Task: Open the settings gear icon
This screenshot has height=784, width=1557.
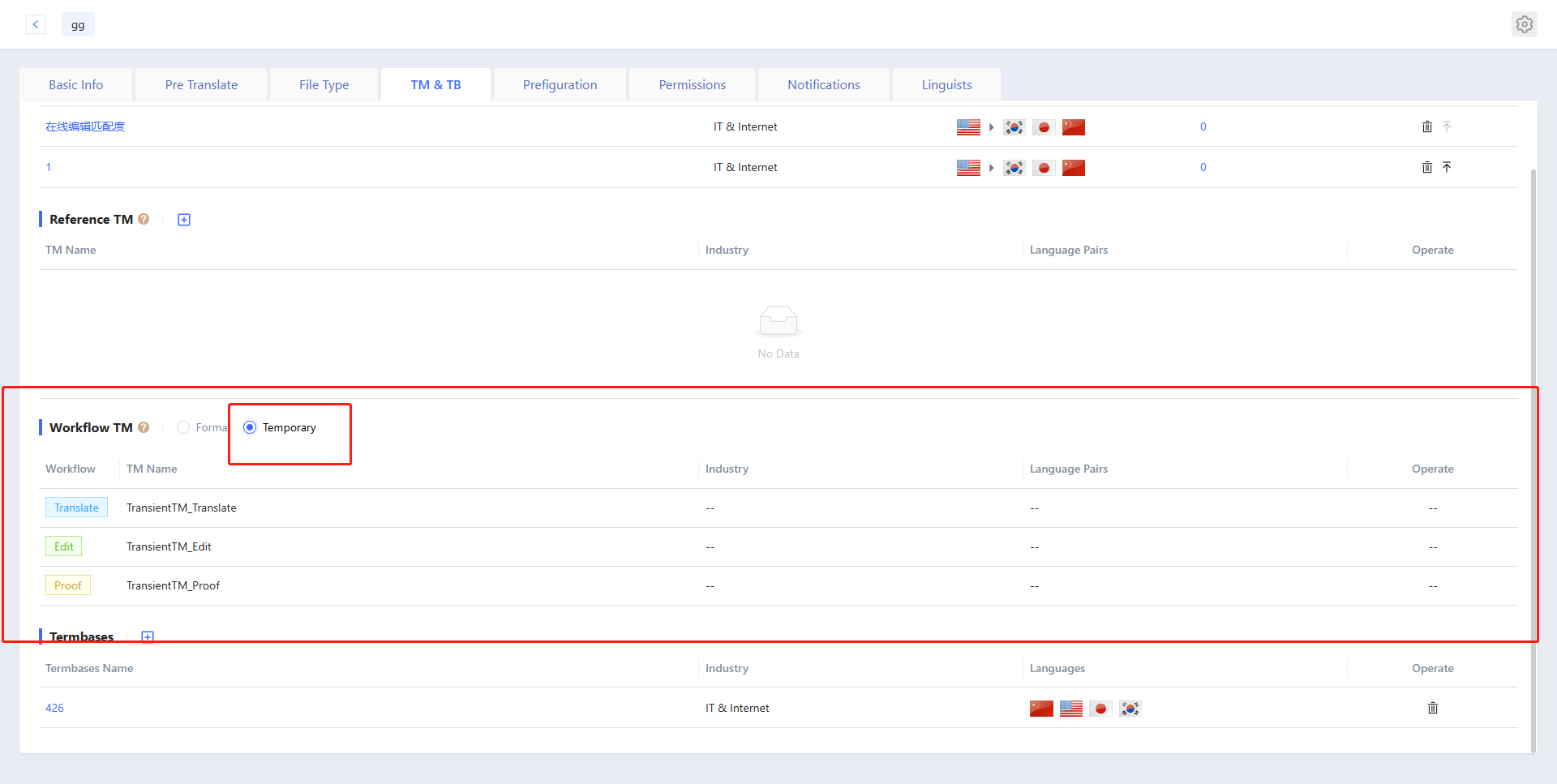Action: pyautogui.click(x=1525, y=24)
